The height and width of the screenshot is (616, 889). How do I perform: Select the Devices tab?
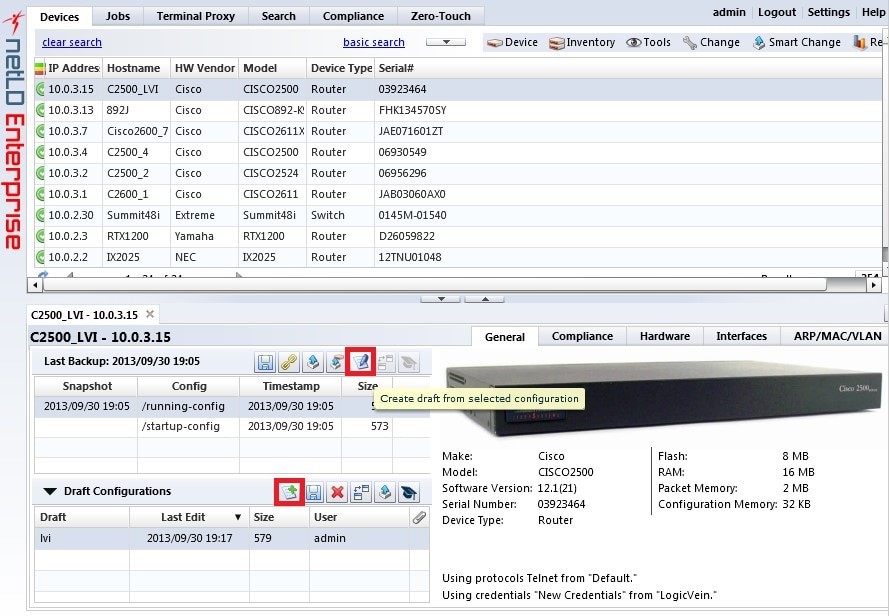click(x=60, y=17)
